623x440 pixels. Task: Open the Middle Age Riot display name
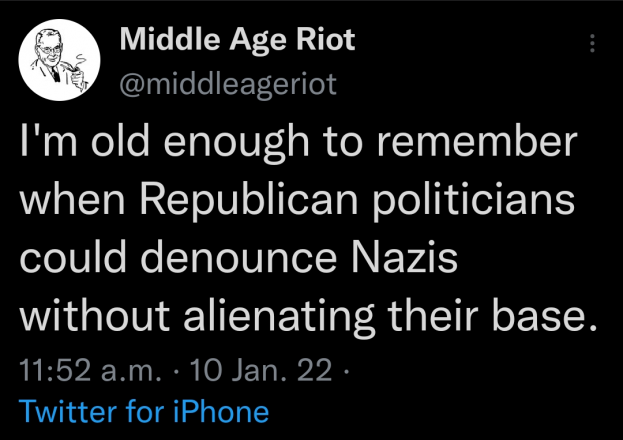[x=236, y=40]
